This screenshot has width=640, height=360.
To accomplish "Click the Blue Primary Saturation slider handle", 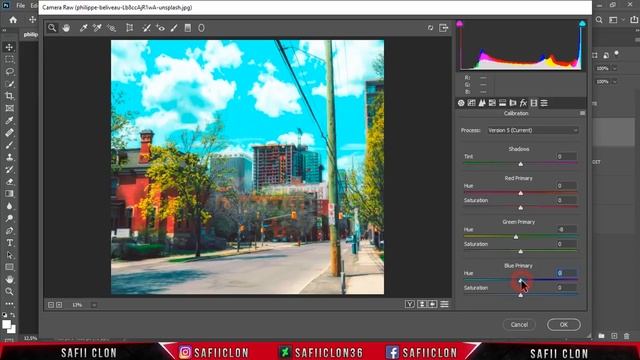I will (x=520, y=295).
